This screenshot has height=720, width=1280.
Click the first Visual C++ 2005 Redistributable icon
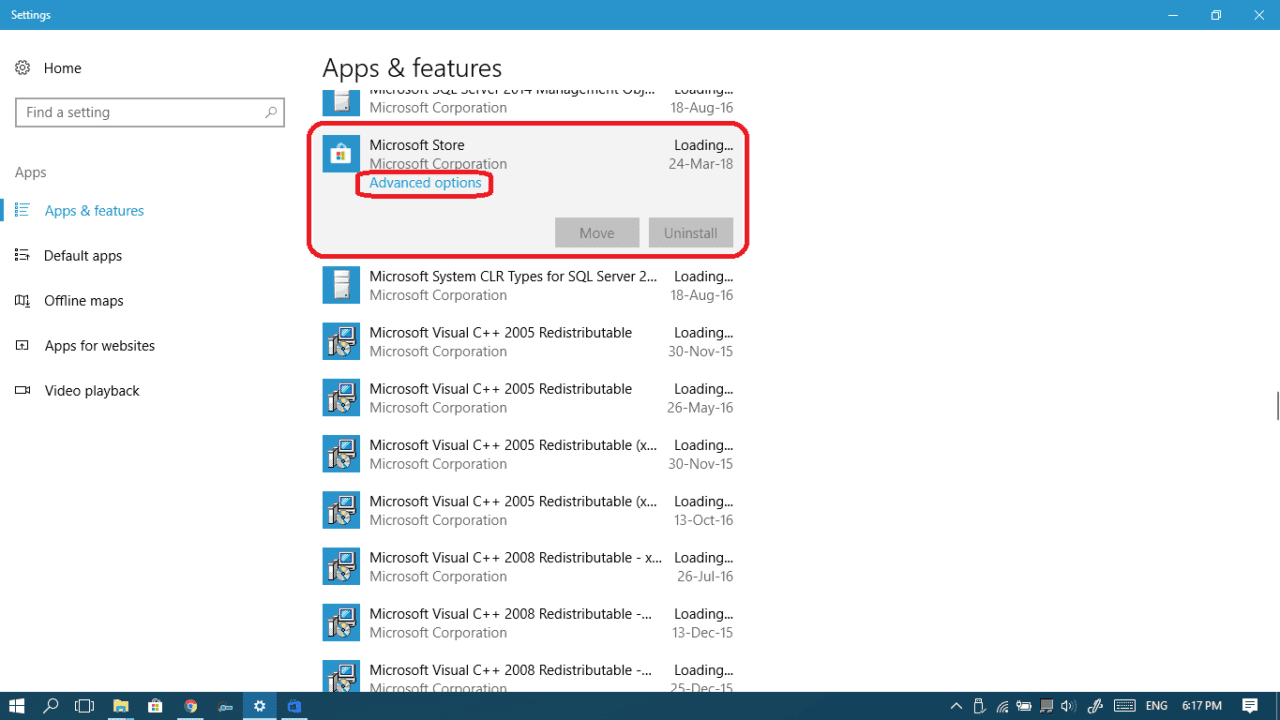tap(340, 340)
